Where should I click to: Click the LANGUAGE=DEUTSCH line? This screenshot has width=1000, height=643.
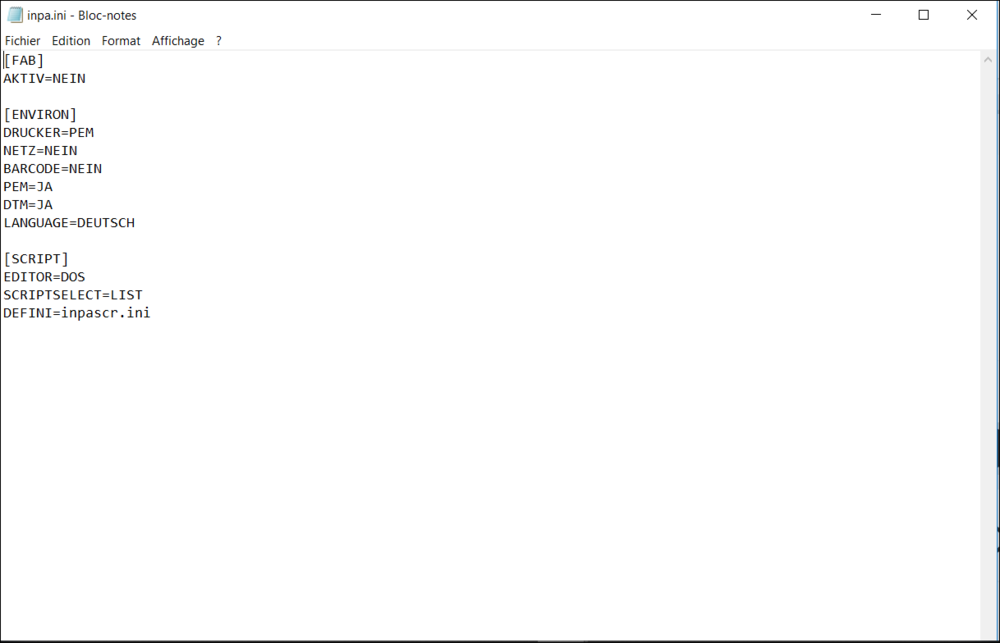pyautogui.click(x=69, y=223)
